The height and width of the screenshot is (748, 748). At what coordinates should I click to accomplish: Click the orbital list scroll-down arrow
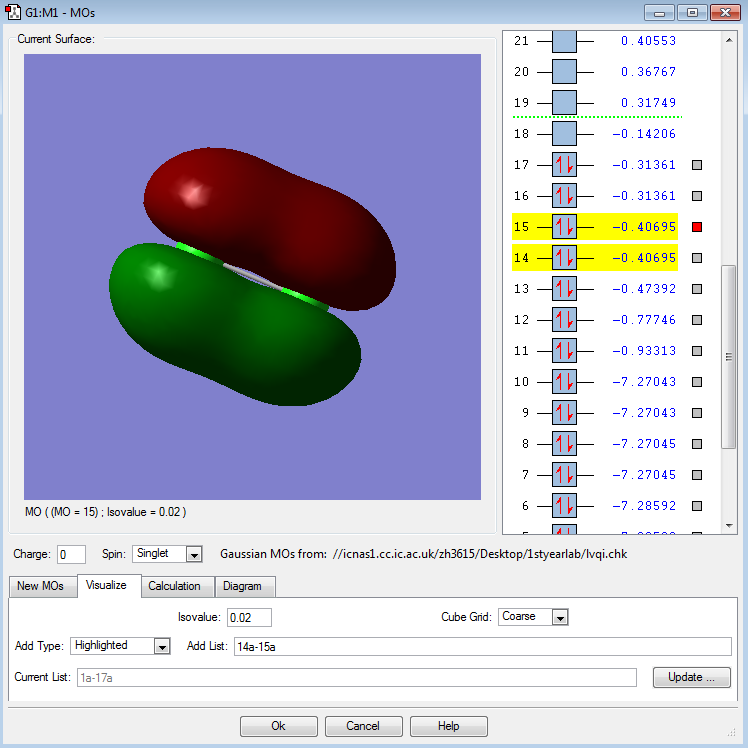tap(728, 526)
